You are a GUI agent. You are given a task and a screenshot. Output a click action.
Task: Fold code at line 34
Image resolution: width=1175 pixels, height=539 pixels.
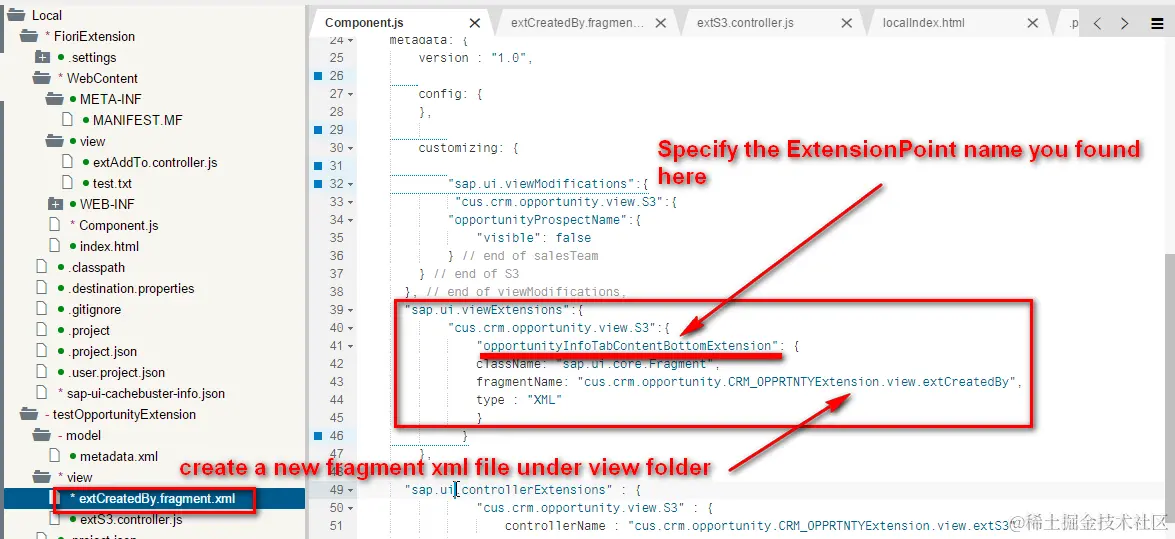point(350,220)
